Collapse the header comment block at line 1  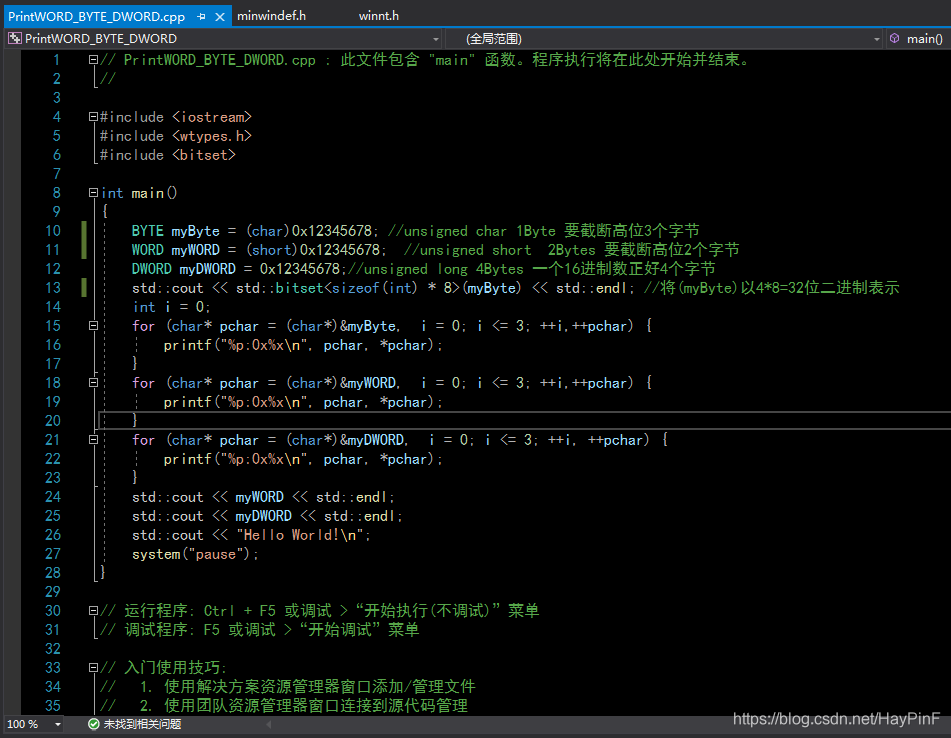click(x=93, y=59)
